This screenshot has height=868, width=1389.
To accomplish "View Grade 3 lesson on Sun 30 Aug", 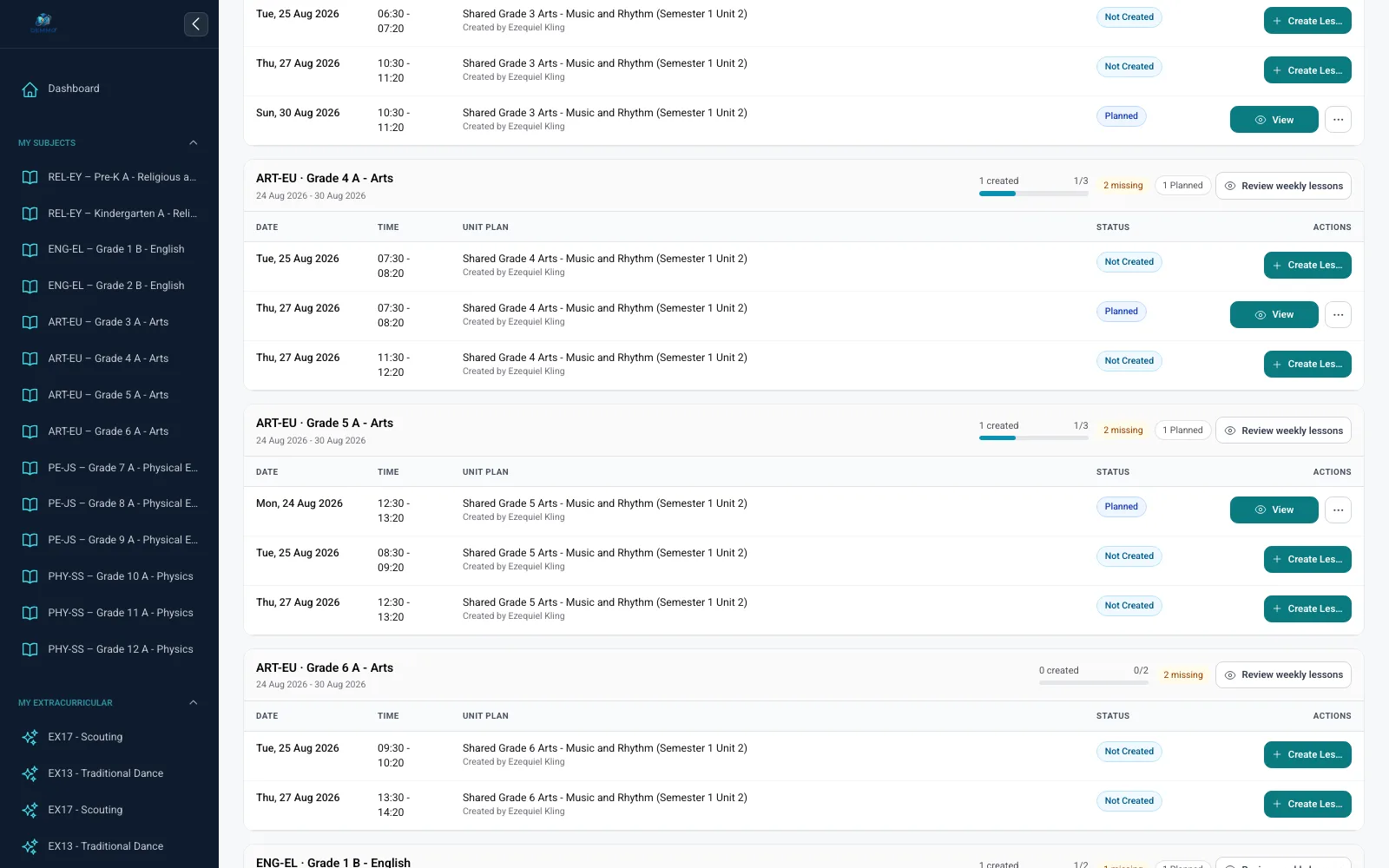I will coord(1274,120).
